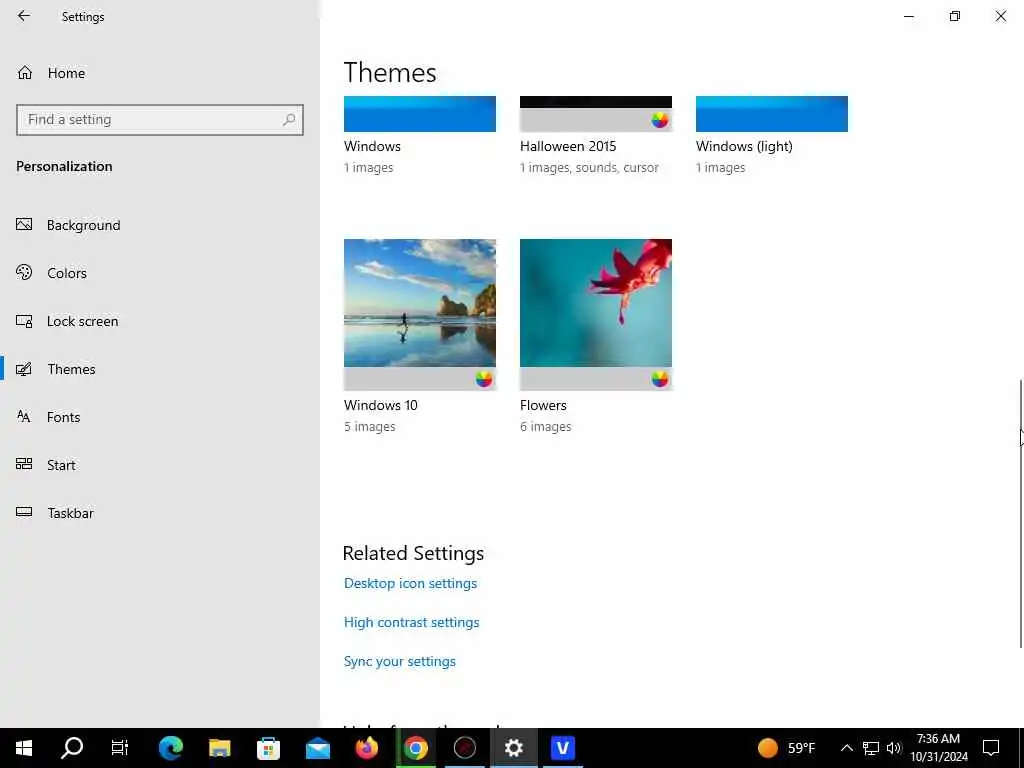Open weather widget showing 59°F
This screenshot has height=768, width=1024.
pos(786,748)
